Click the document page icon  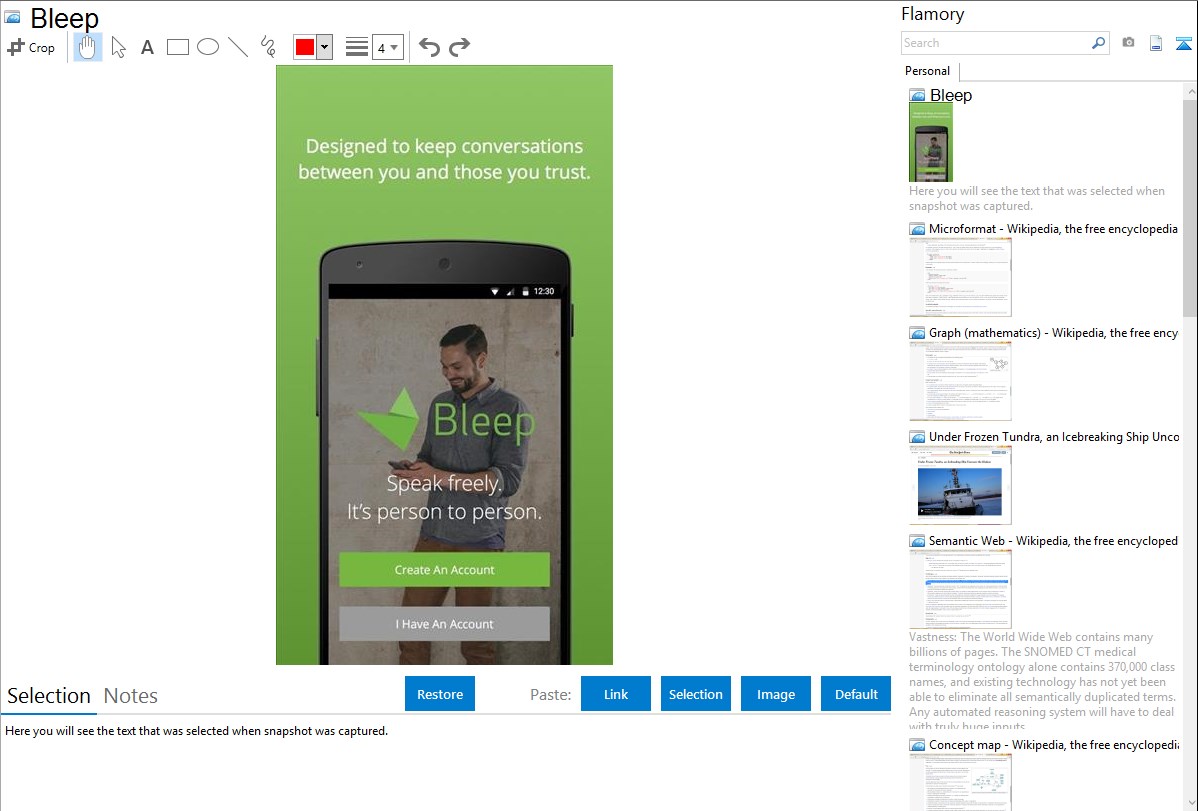click(x=1156, y=43)
